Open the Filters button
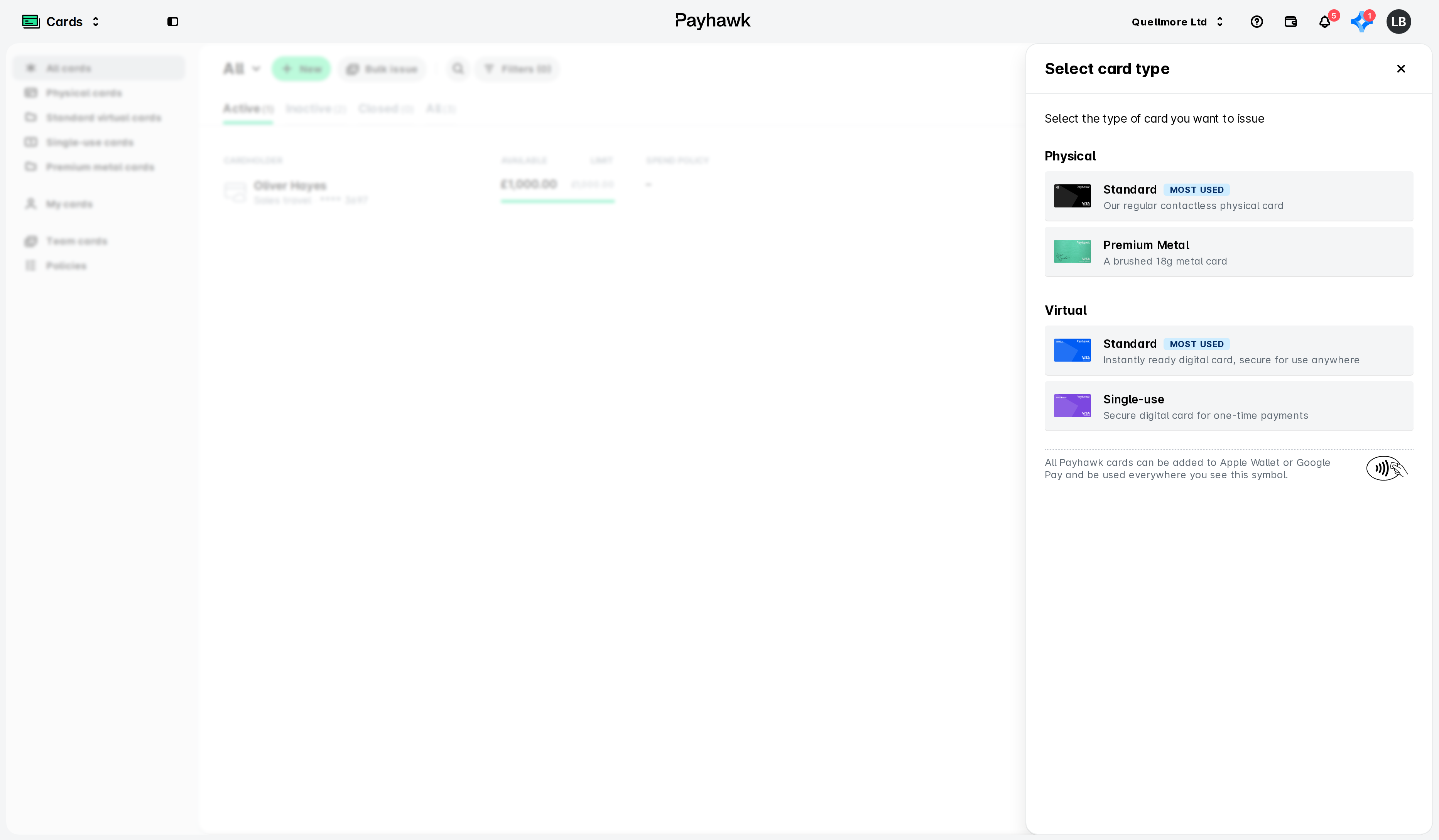 click(x=517, y=69)
